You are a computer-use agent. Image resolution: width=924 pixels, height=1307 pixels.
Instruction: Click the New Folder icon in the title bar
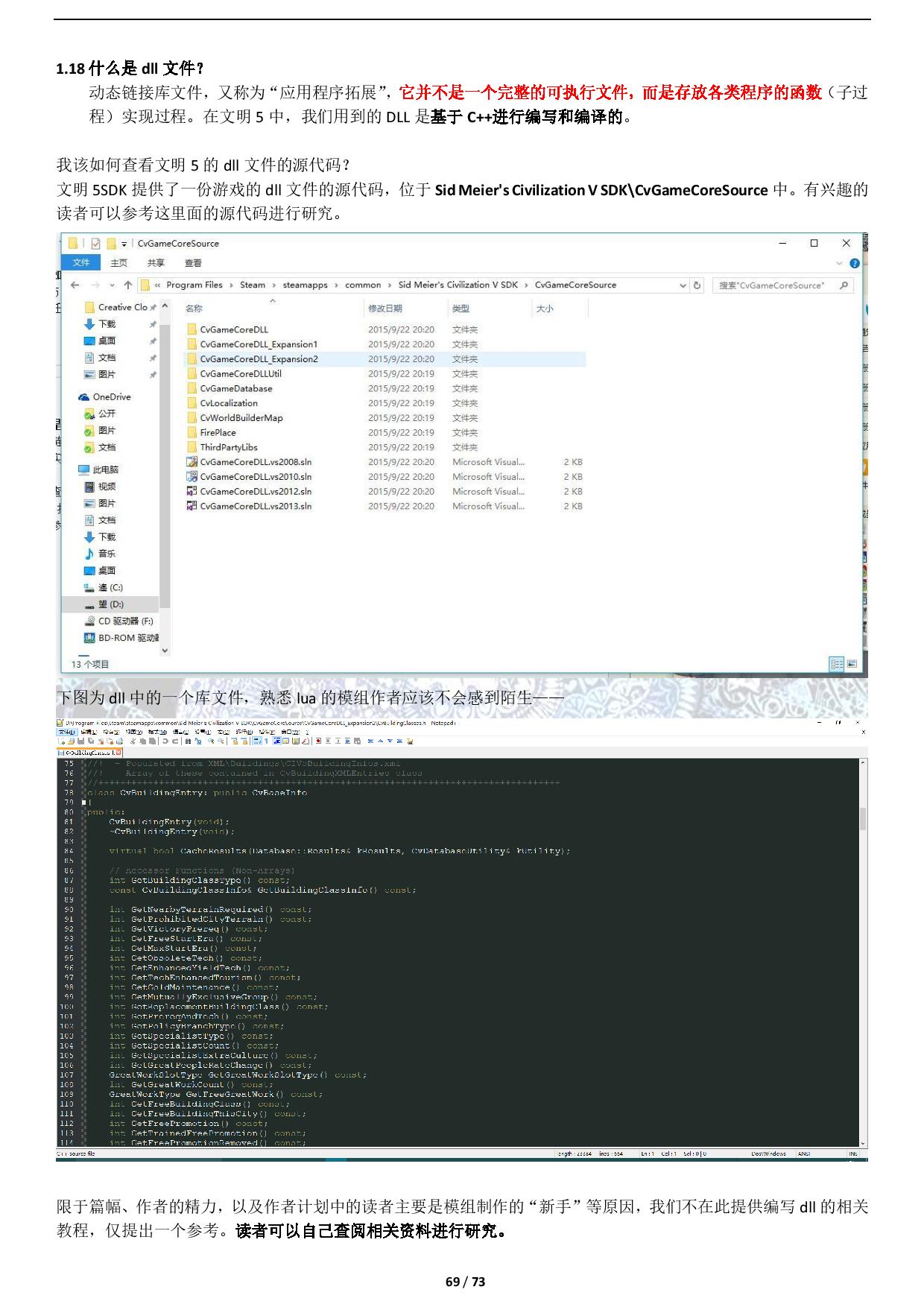111,244
